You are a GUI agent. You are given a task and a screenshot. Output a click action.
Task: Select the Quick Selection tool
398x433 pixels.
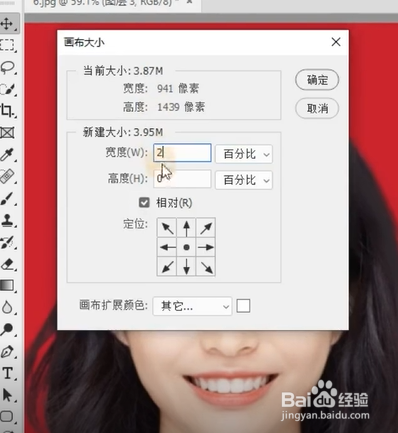click(x=7, y=89)
